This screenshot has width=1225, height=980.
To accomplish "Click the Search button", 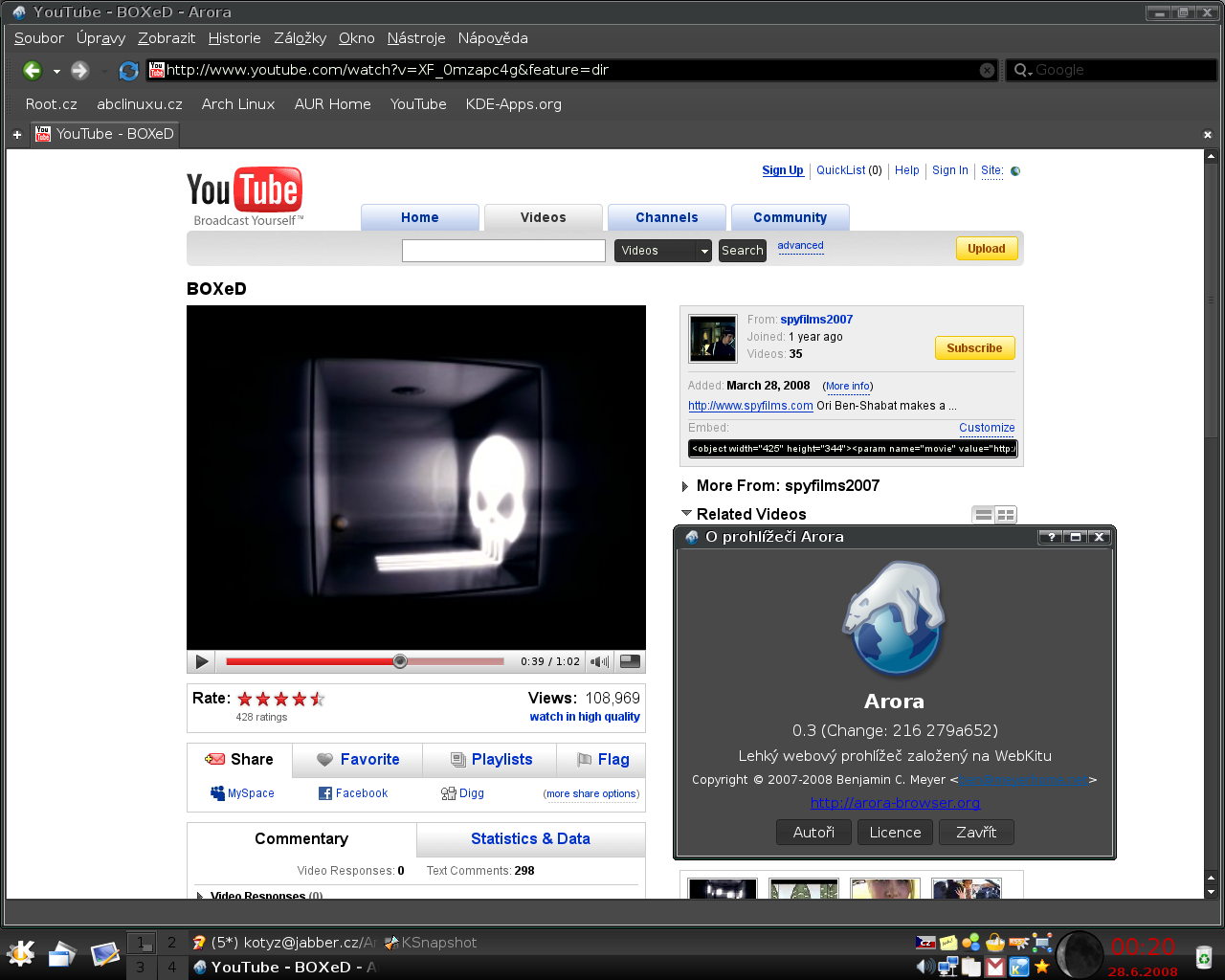I will (x=743, y=251).
